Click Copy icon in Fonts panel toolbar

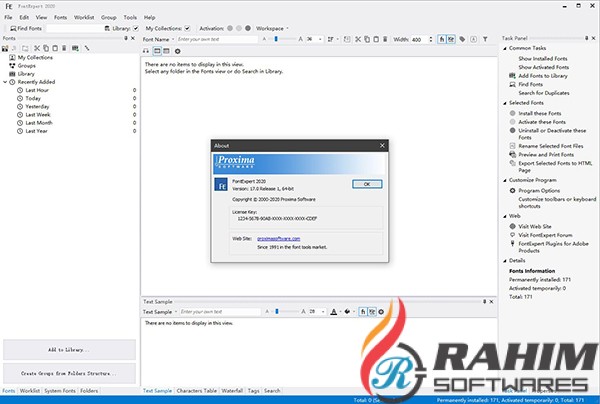pos(46,48)
